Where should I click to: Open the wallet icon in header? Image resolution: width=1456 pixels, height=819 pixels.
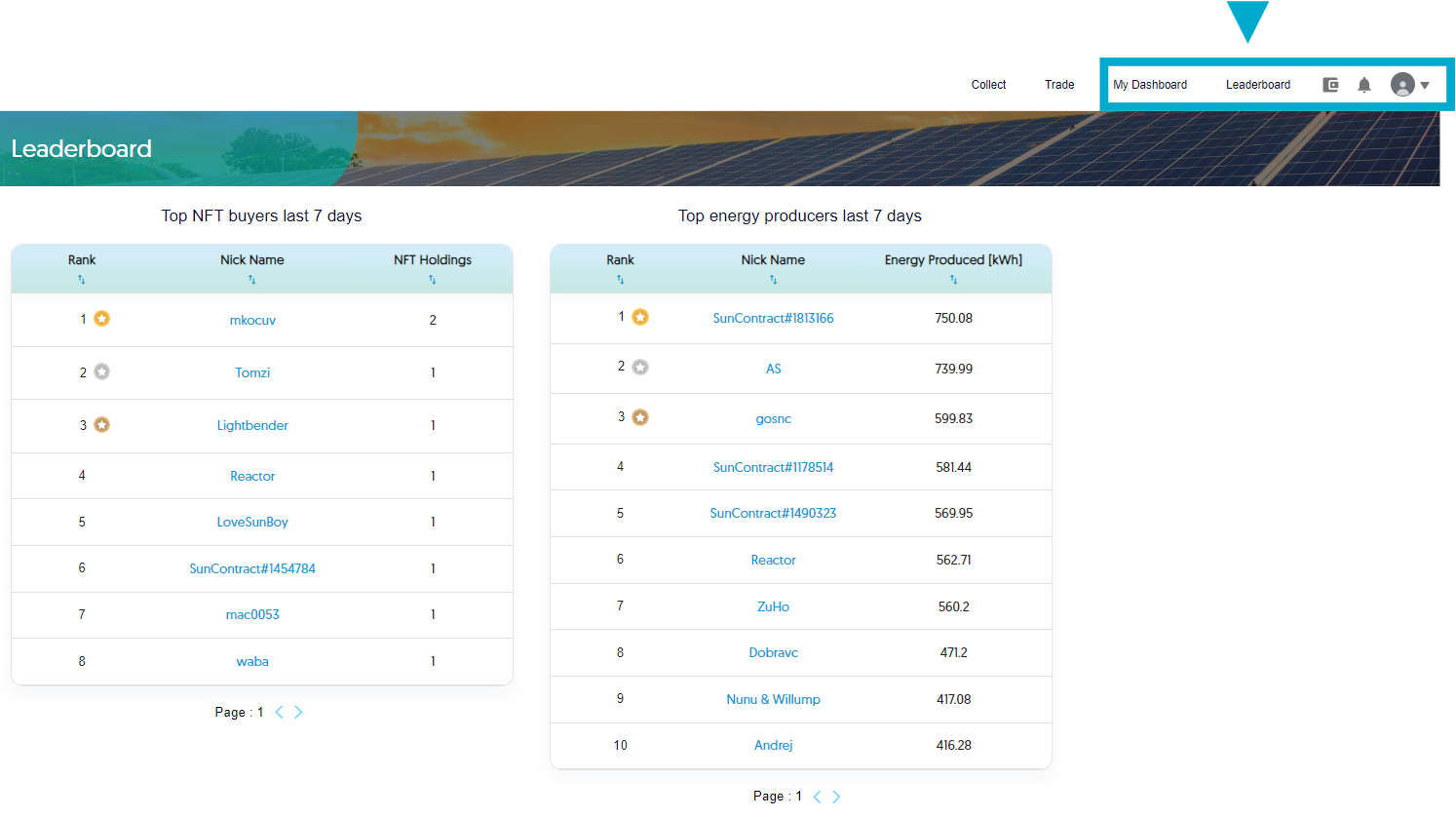(1330, 85)
